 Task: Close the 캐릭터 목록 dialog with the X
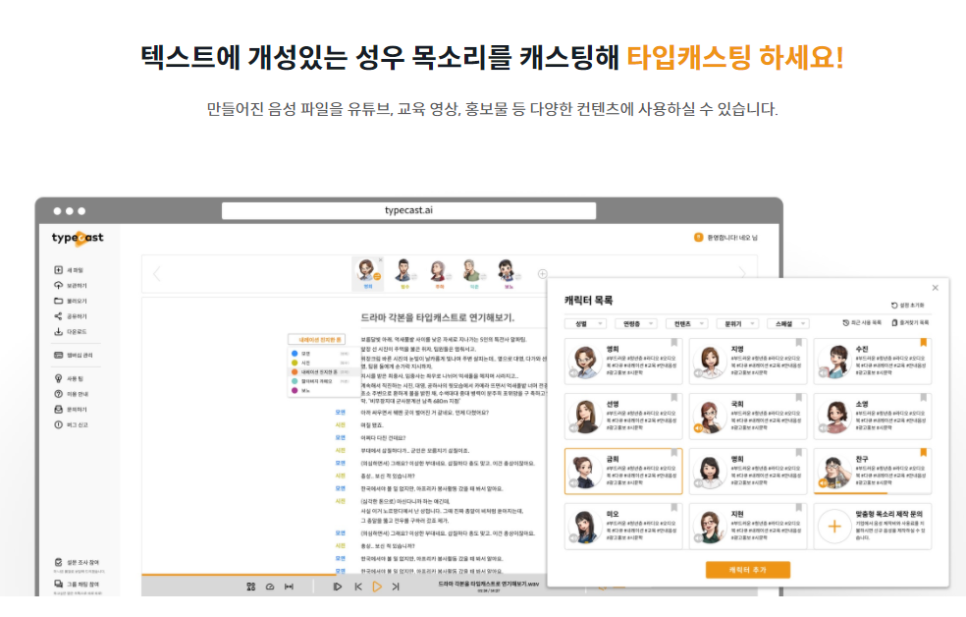[935, 288]
